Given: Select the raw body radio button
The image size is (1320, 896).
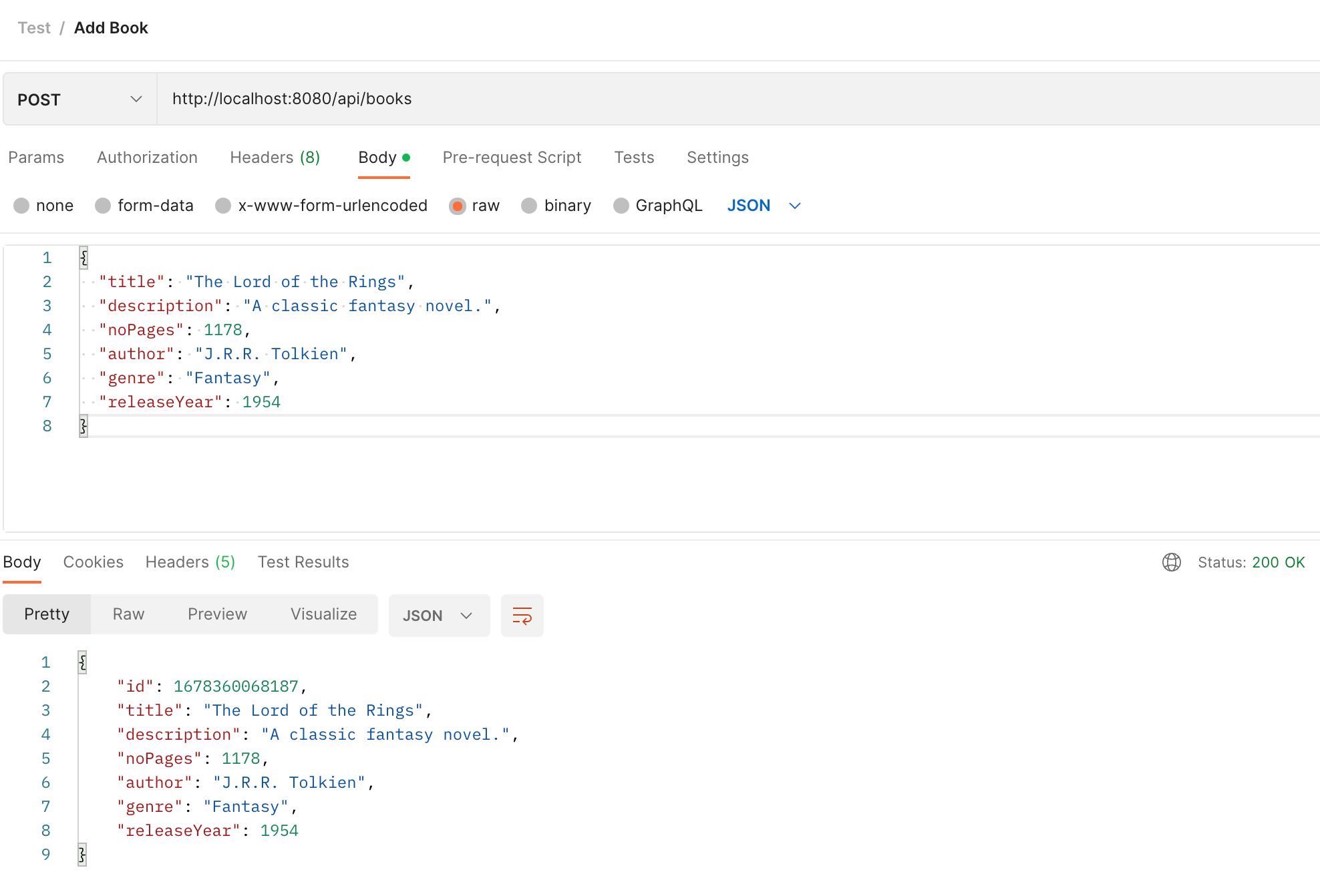Looking at the screenshot, I should click(x=458, y=206).
